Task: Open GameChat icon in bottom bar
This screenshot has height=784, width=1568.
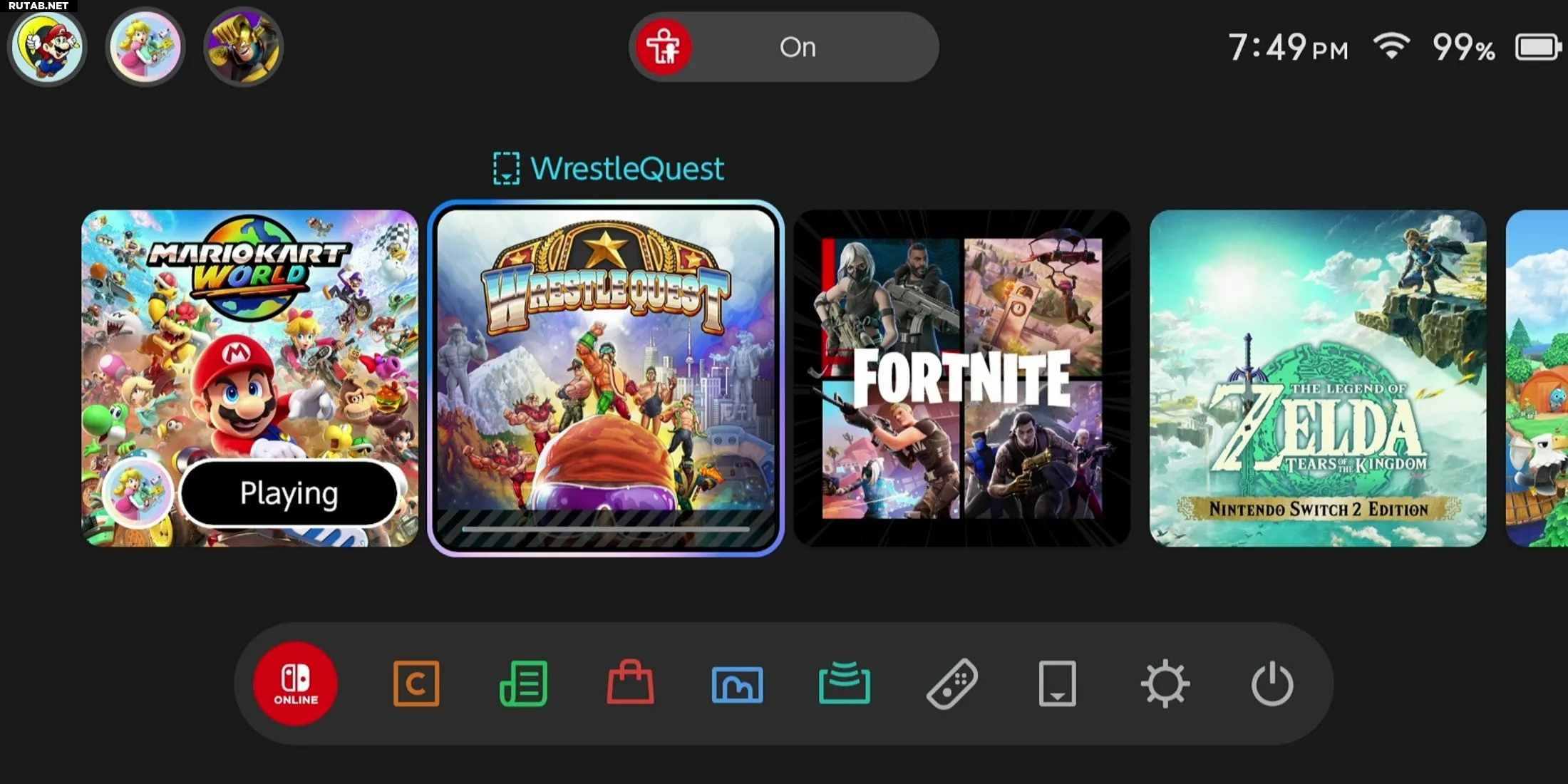Action: (416, 684)
